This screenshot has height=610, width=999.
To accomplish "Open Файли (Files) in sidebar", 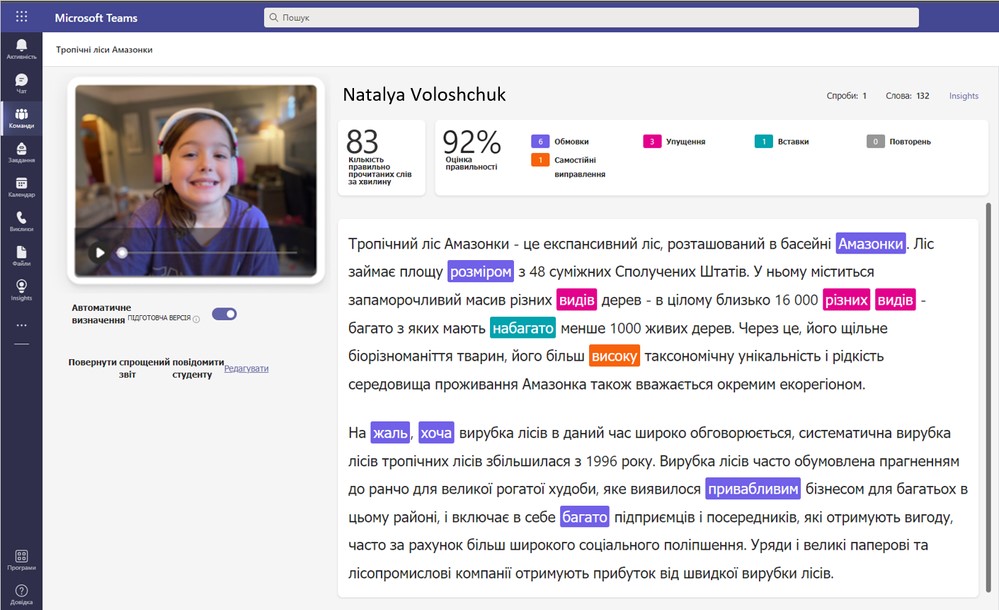I will coord(21,255).
